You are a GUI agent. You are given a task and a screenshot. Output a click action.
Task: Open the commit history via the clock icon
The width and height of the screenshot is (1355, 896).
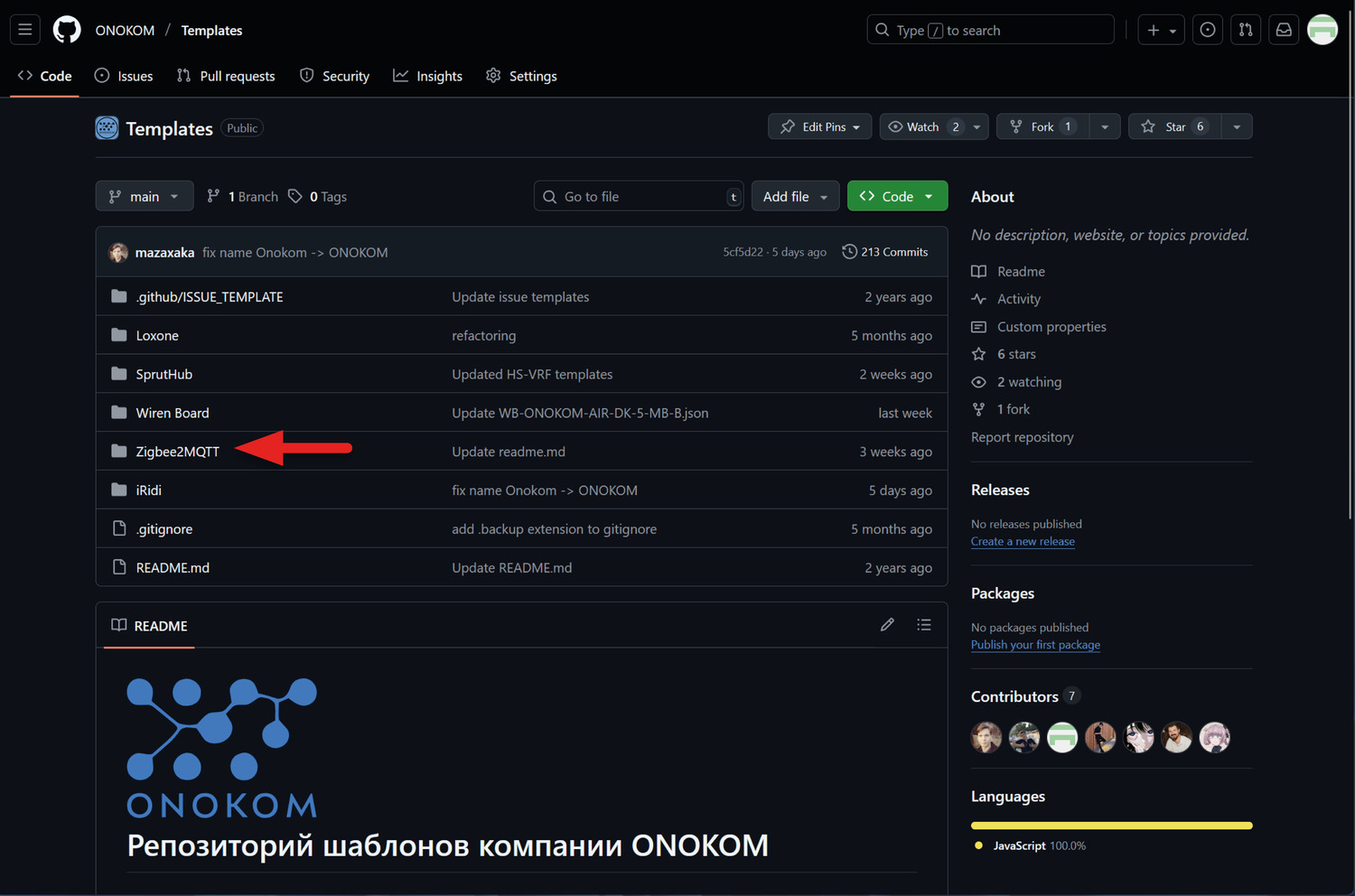click(x=848, y=252)
